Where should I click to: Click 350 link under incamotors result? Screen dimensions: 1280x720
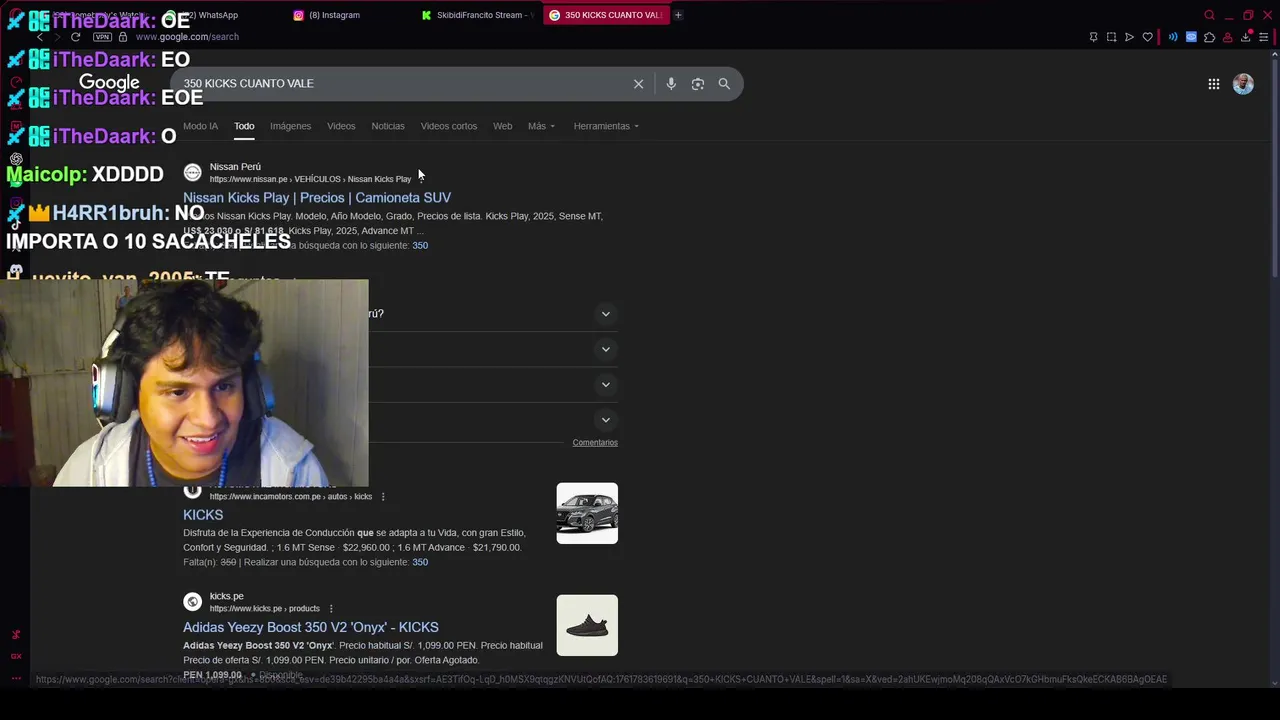420,562
